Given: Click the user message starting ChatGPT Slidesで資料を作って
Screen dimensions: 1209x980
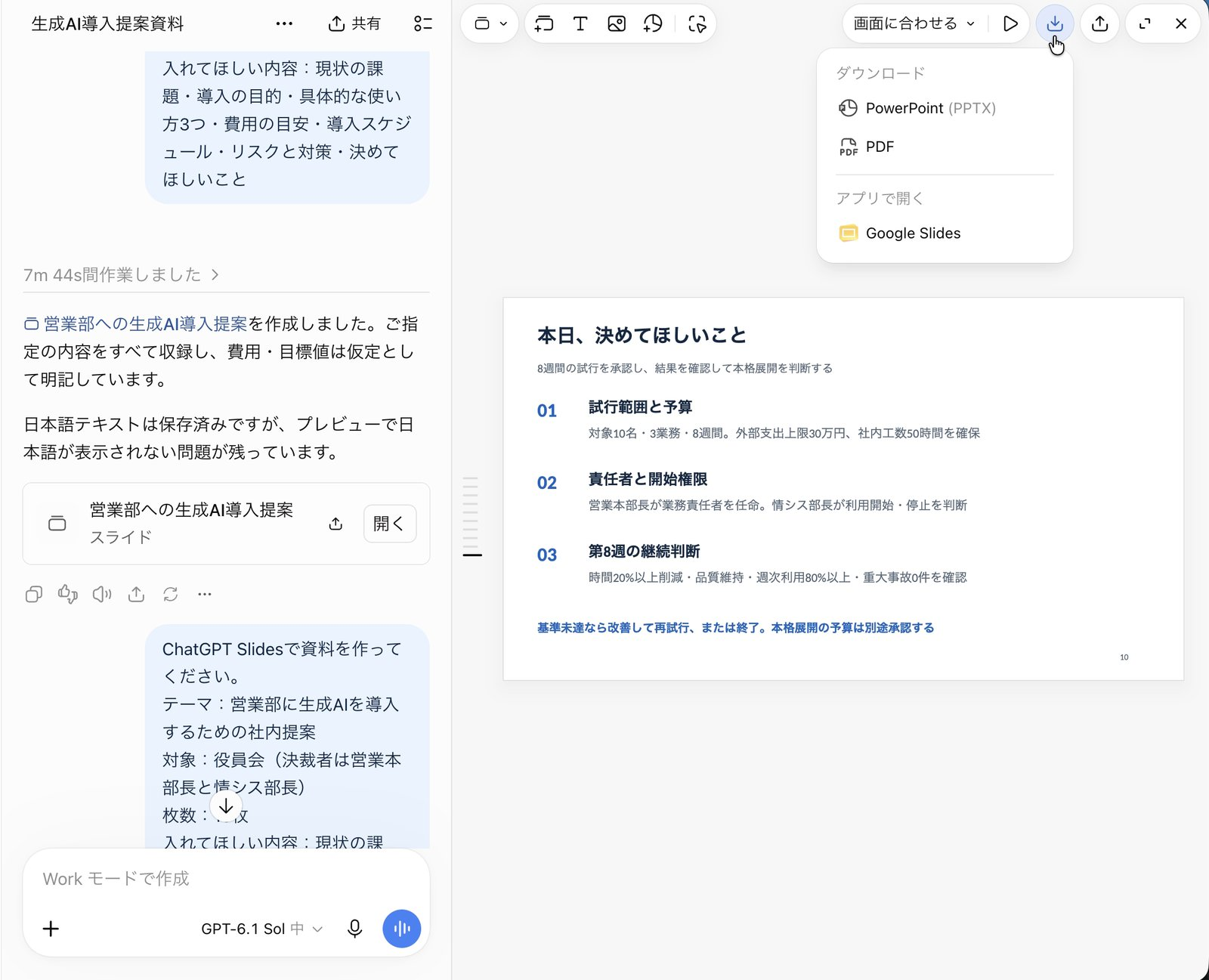Looking at the screenshot, I should [x=287, y=737].
